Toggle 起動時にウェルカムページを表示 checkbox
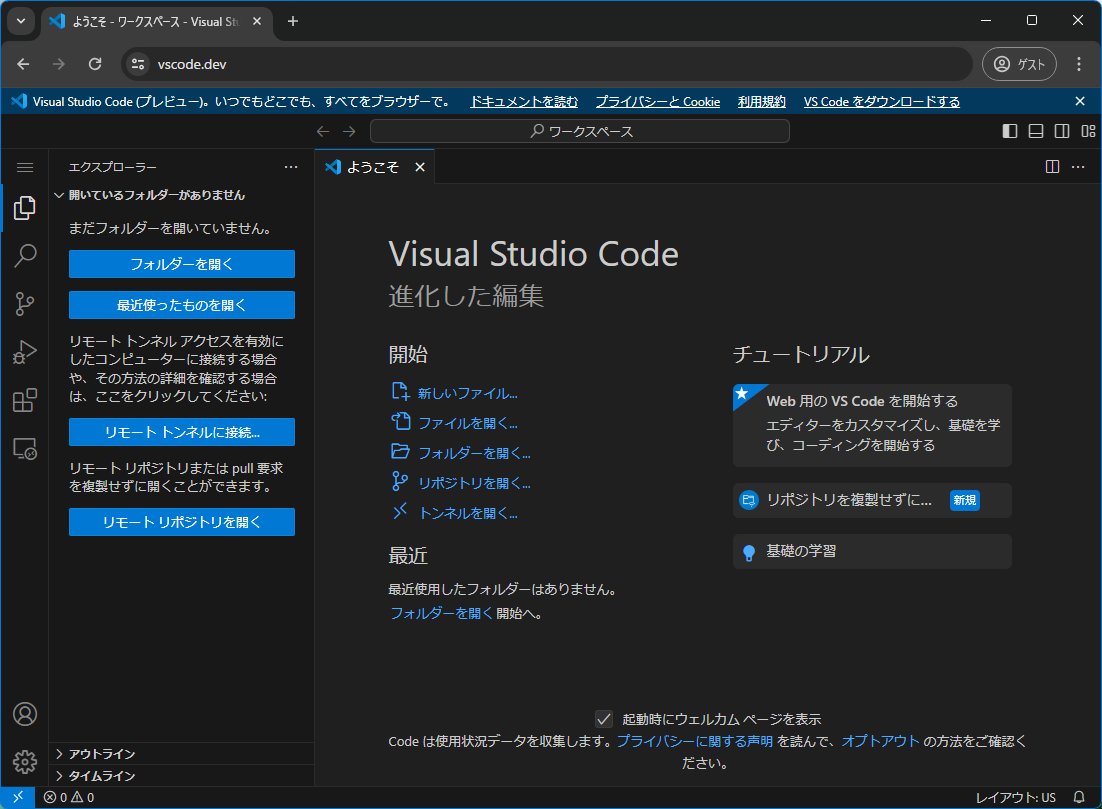Screen dimensions: 1102x809 603,718
